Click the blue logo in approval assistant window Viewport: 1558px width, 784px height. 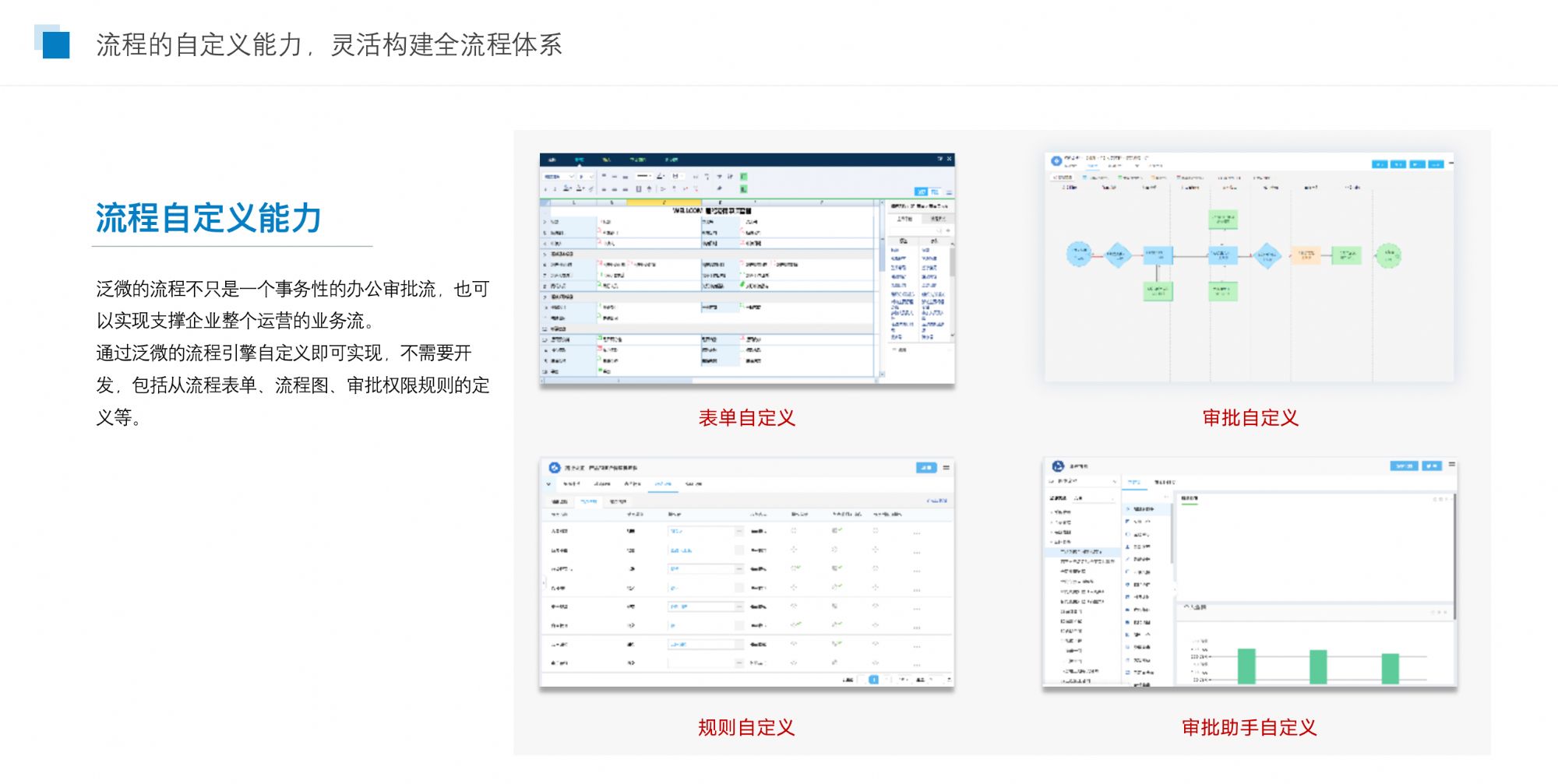coord(1058,466)
